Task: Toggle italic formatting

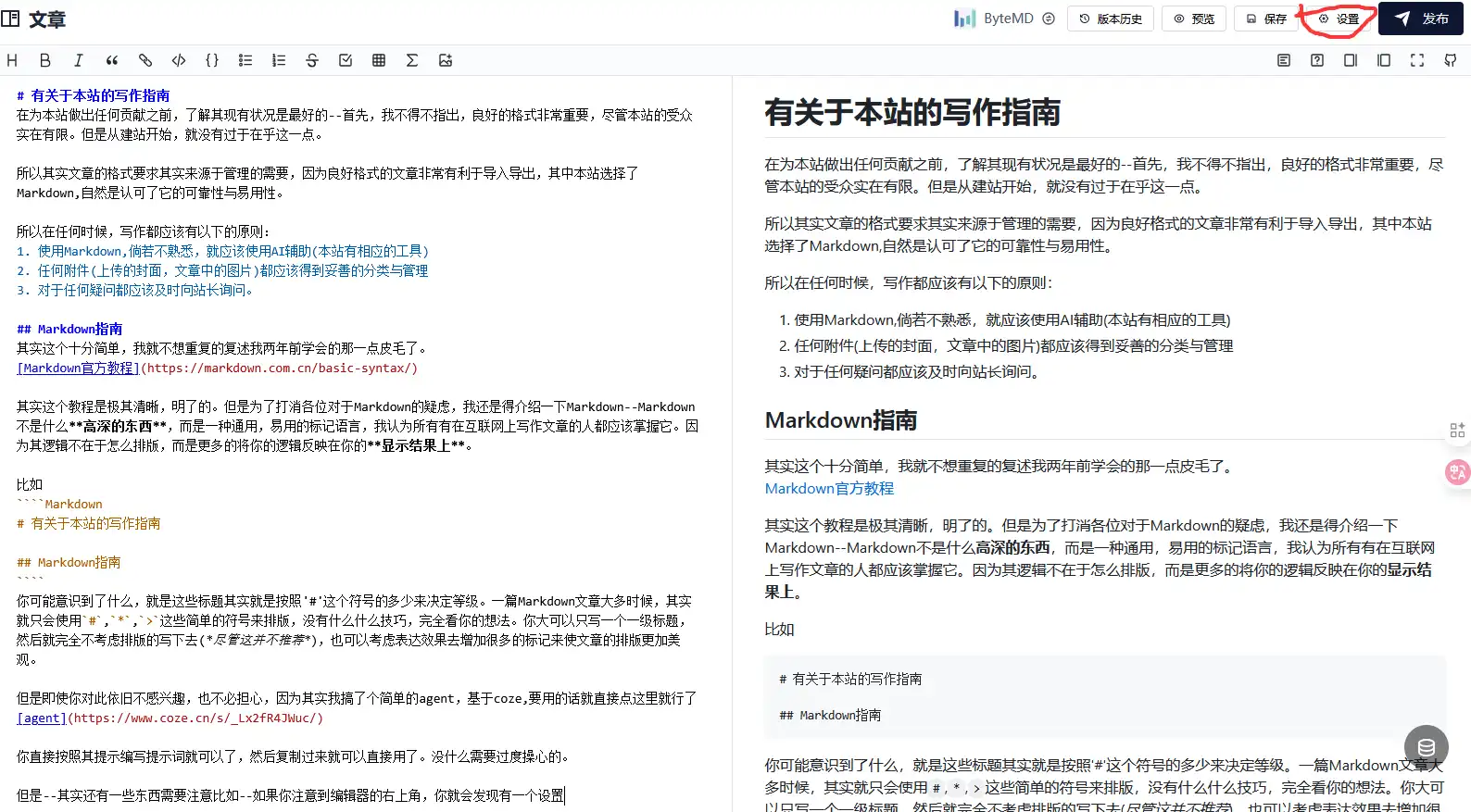Action: coord(79,60)
